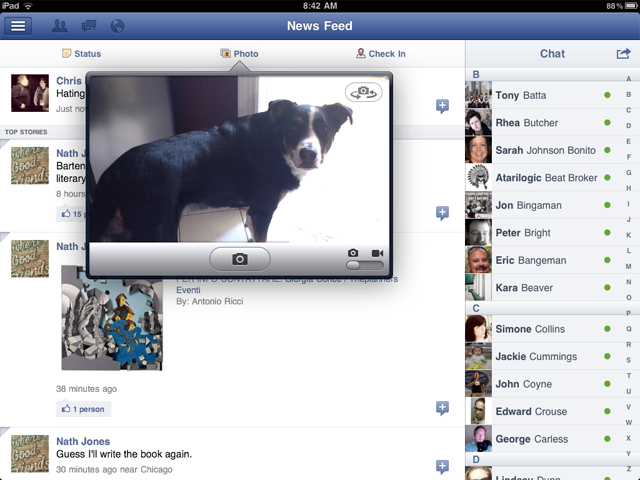Tap comment plus on 38 minutes post
This screenshot has width=640, height=480.
point(442,408)
